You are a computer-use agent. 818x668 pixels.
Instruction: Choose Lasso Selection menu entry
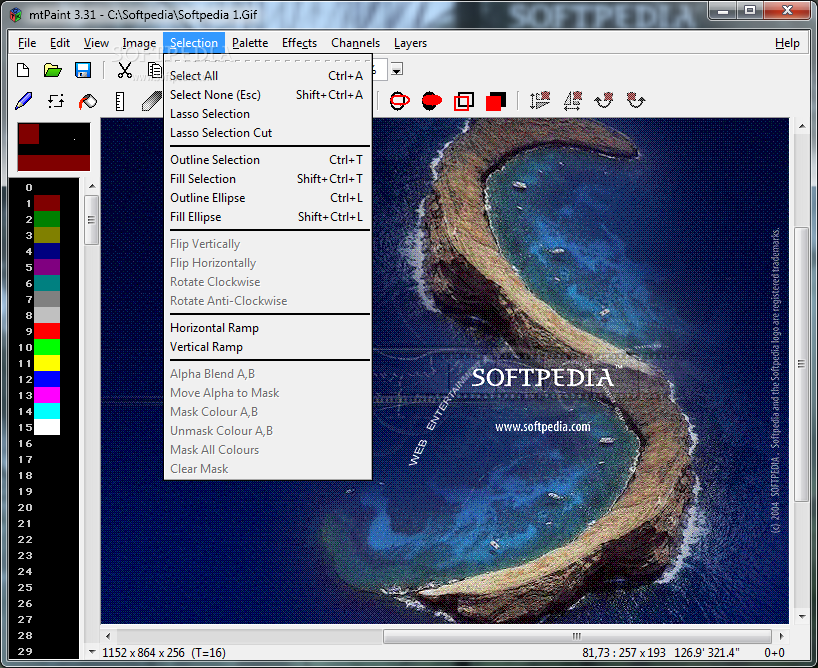pos(267,114)
